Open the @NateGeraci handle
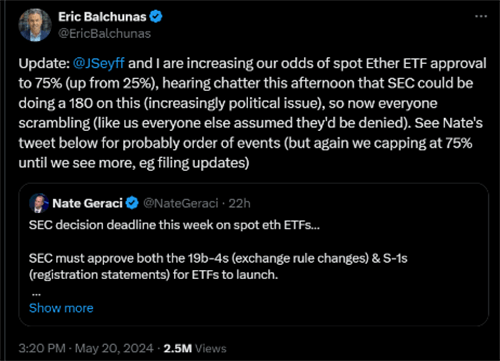This screenshot has height=361, width=500. pos(181,203)
